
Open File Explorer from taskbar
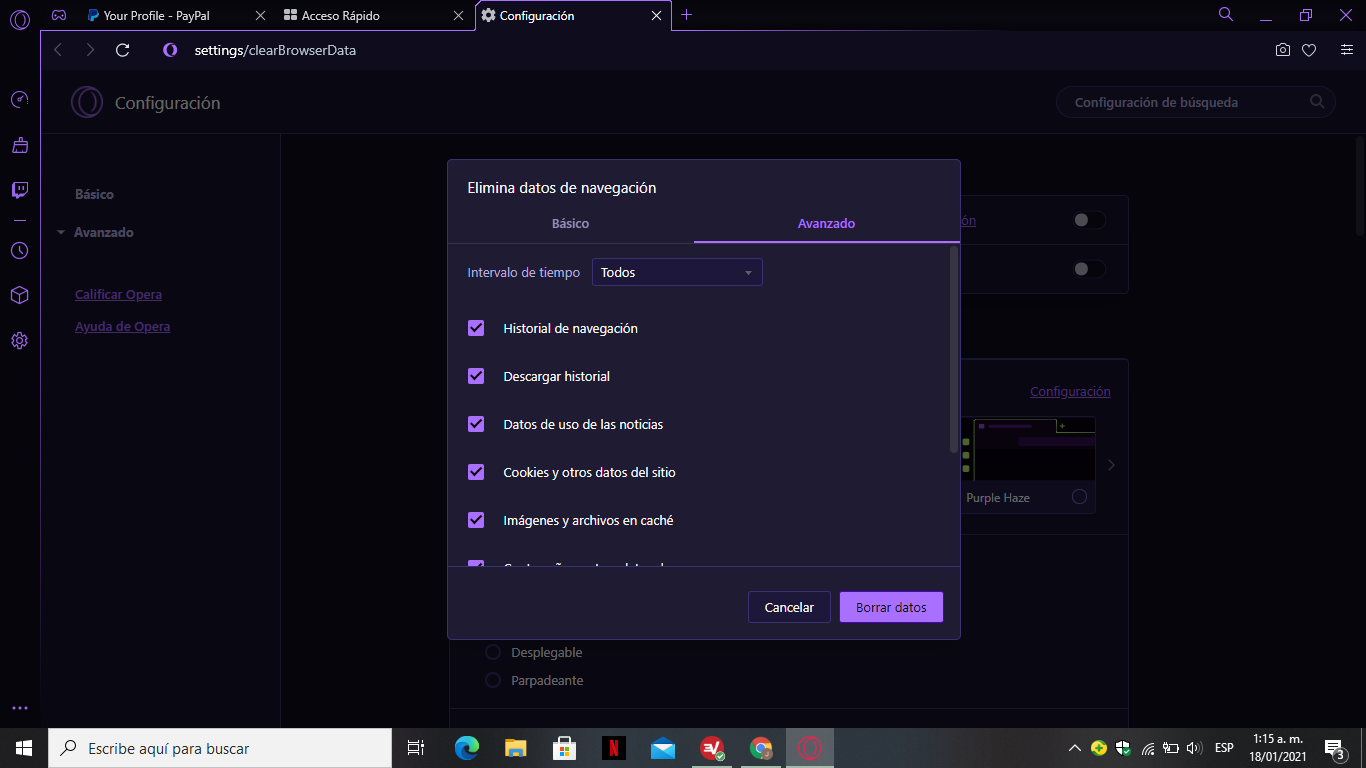pos(515,748)
